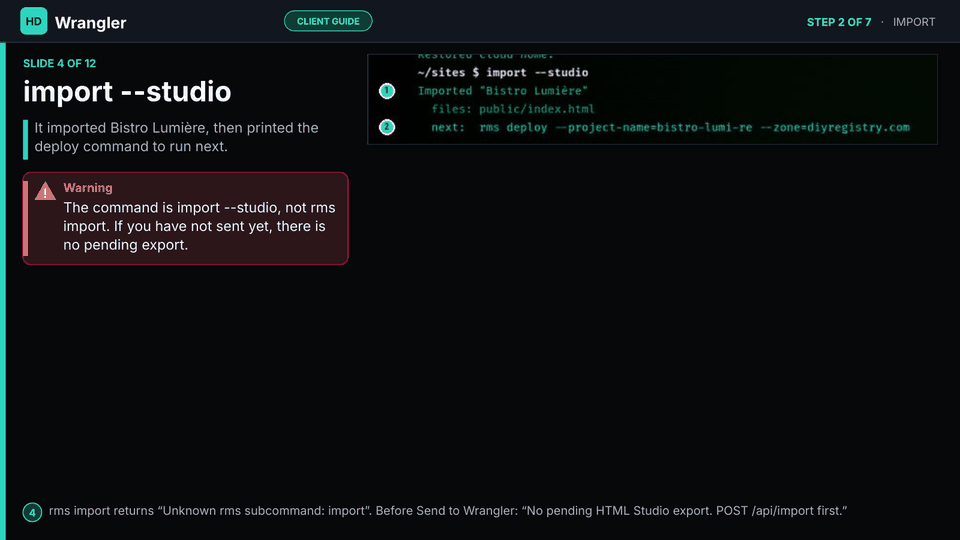The image size is (960, 540).
Task: Click the numbered 4 footnote badge
Action: (x=32, y=512)
